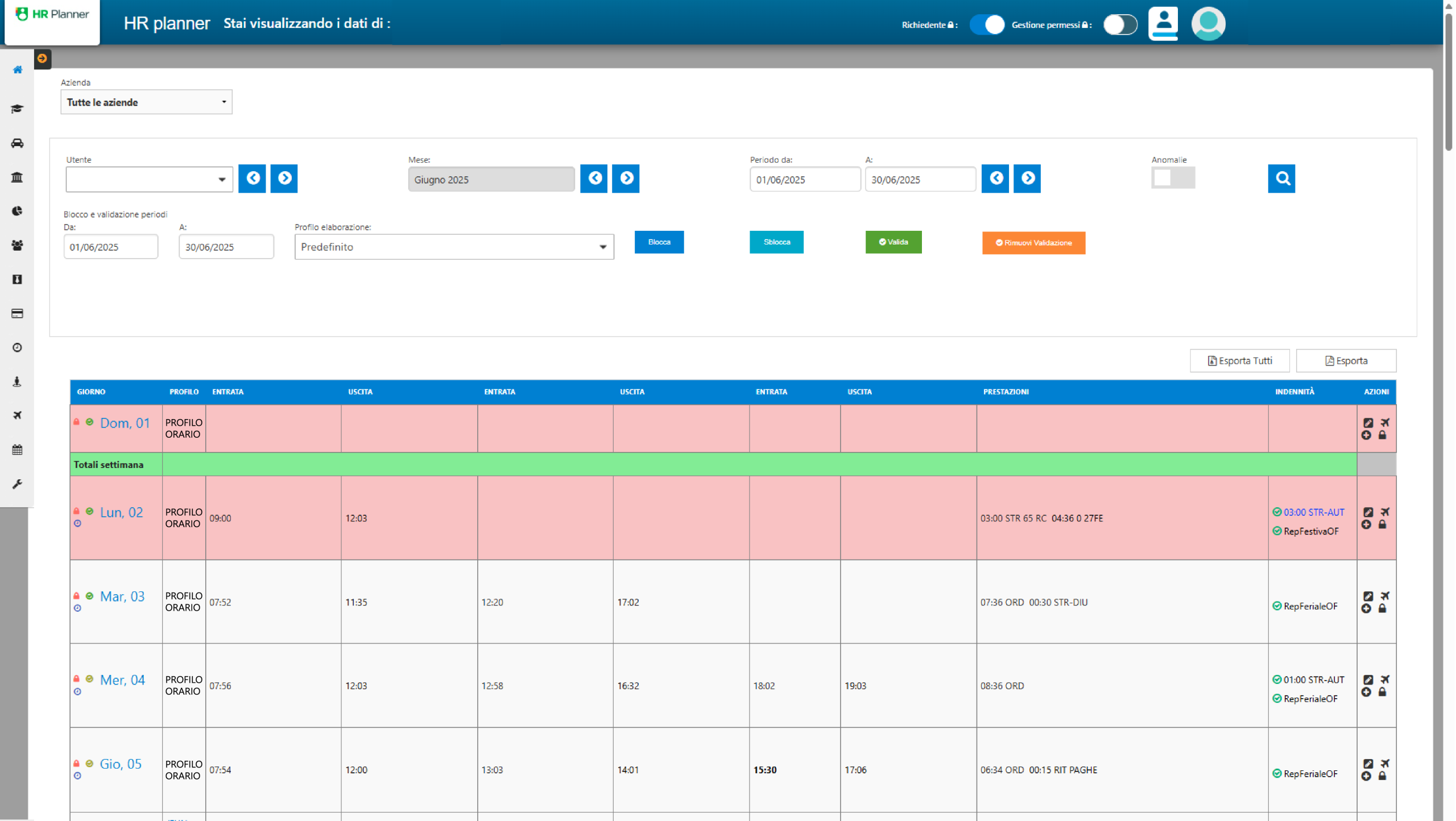Click the Periodo da date field
The image size is (1456, 821).
pyautogui.click(x=805, y=180)
